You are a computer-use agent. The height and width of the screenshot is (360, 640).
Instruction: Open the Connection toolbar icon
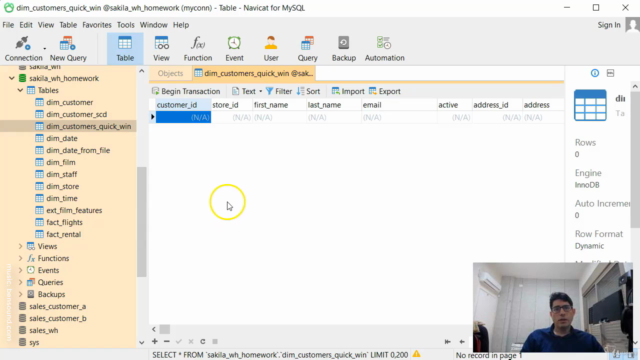coord(23,48)
